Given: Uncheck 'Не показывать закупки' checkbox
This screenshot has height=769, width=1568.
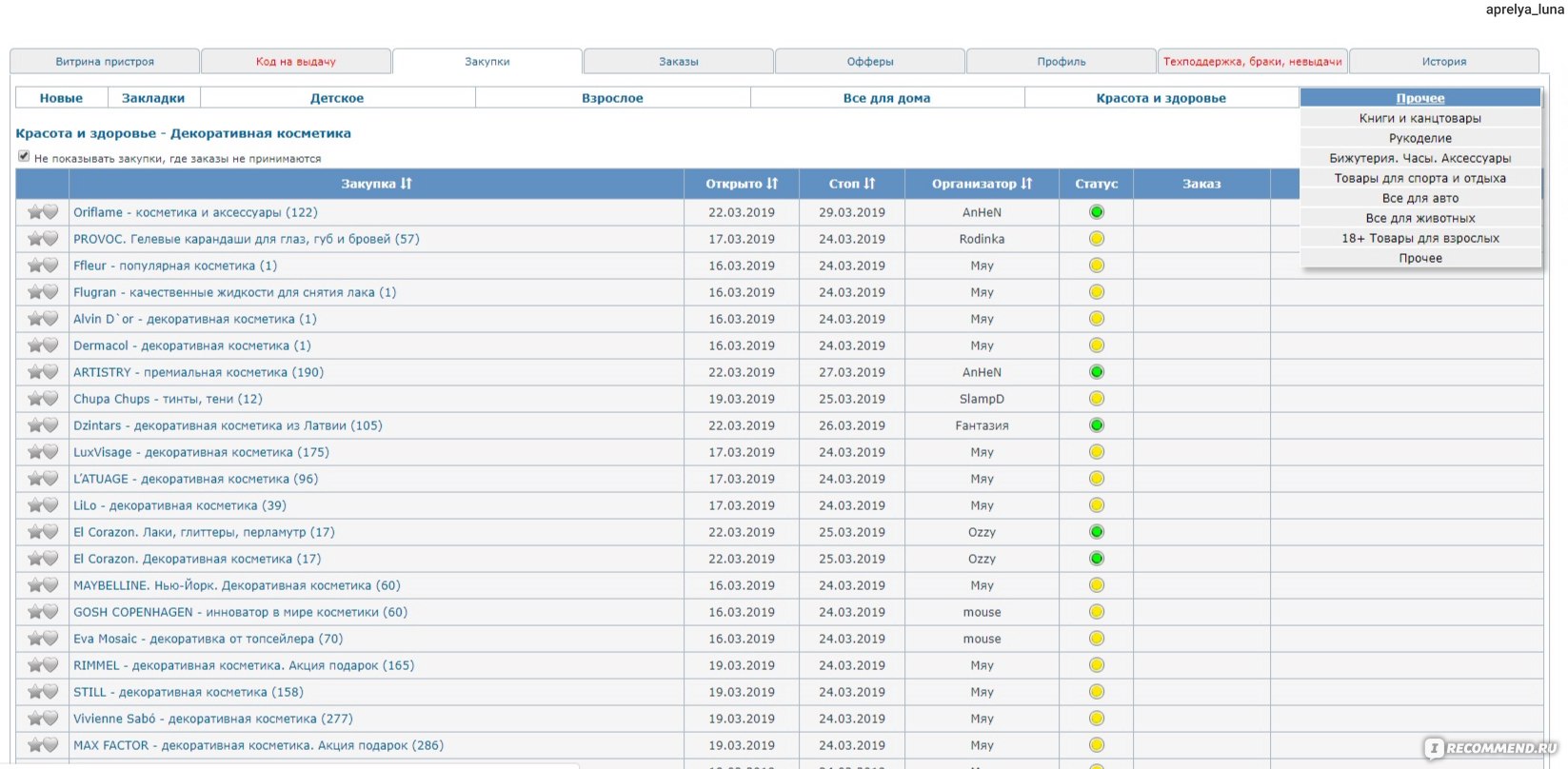Looking at the screenshot, I should tap(24, 157).
